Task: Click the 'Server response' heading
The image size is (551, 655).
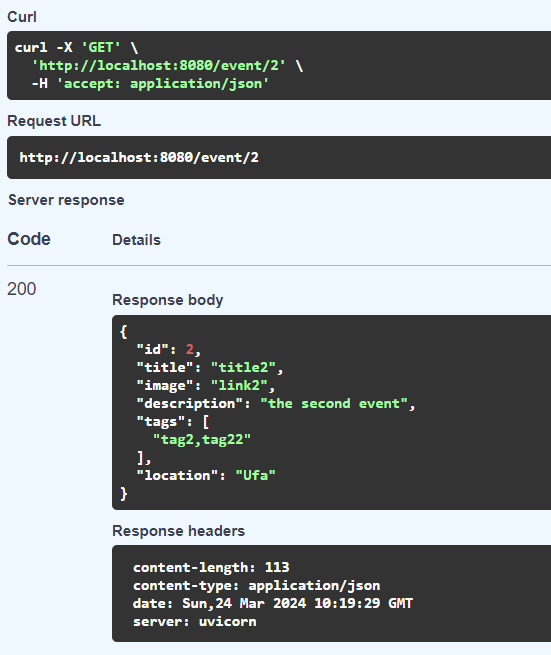Action: tap(66, 200)
